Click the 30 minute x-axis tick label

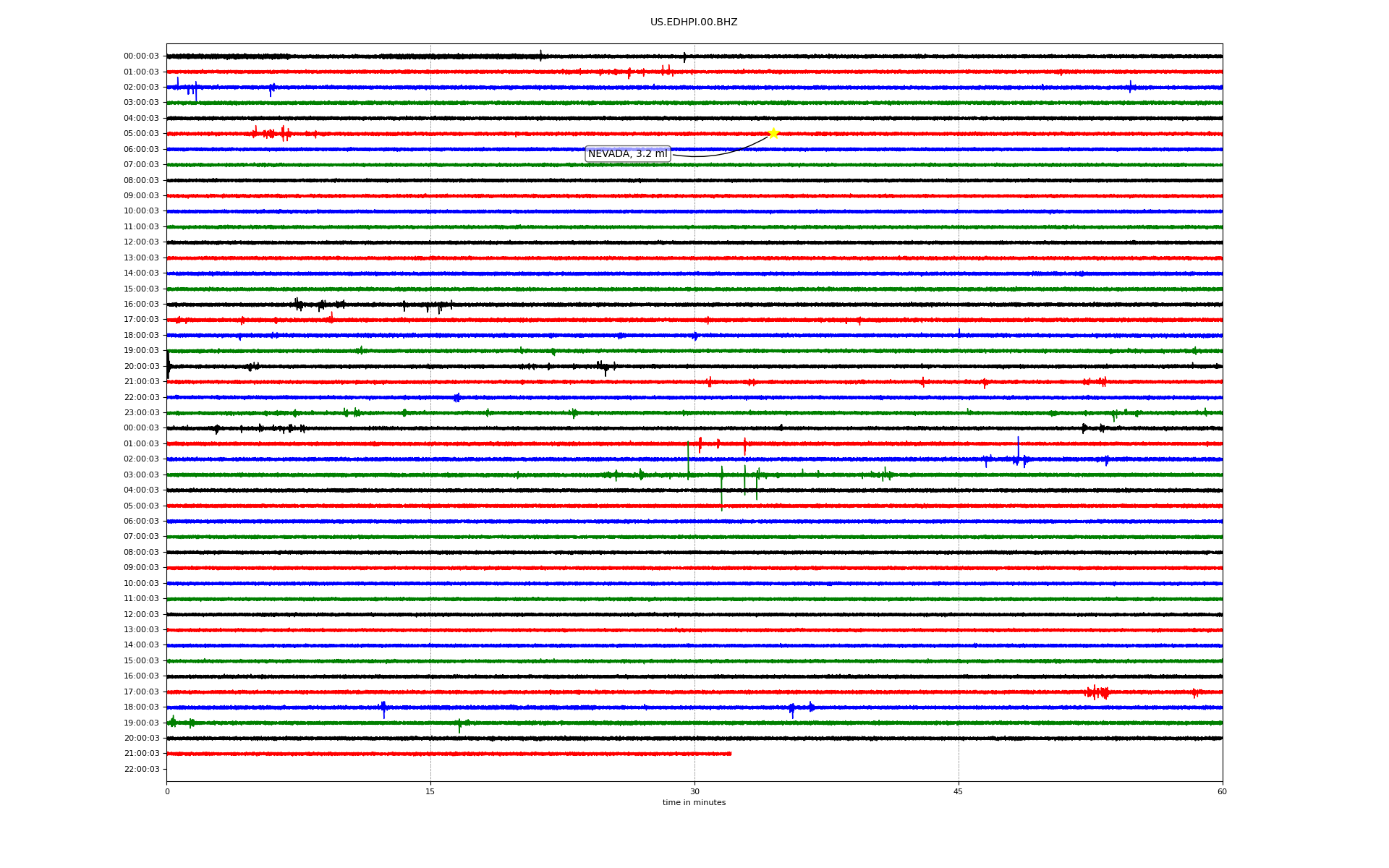tap(694, 791)
